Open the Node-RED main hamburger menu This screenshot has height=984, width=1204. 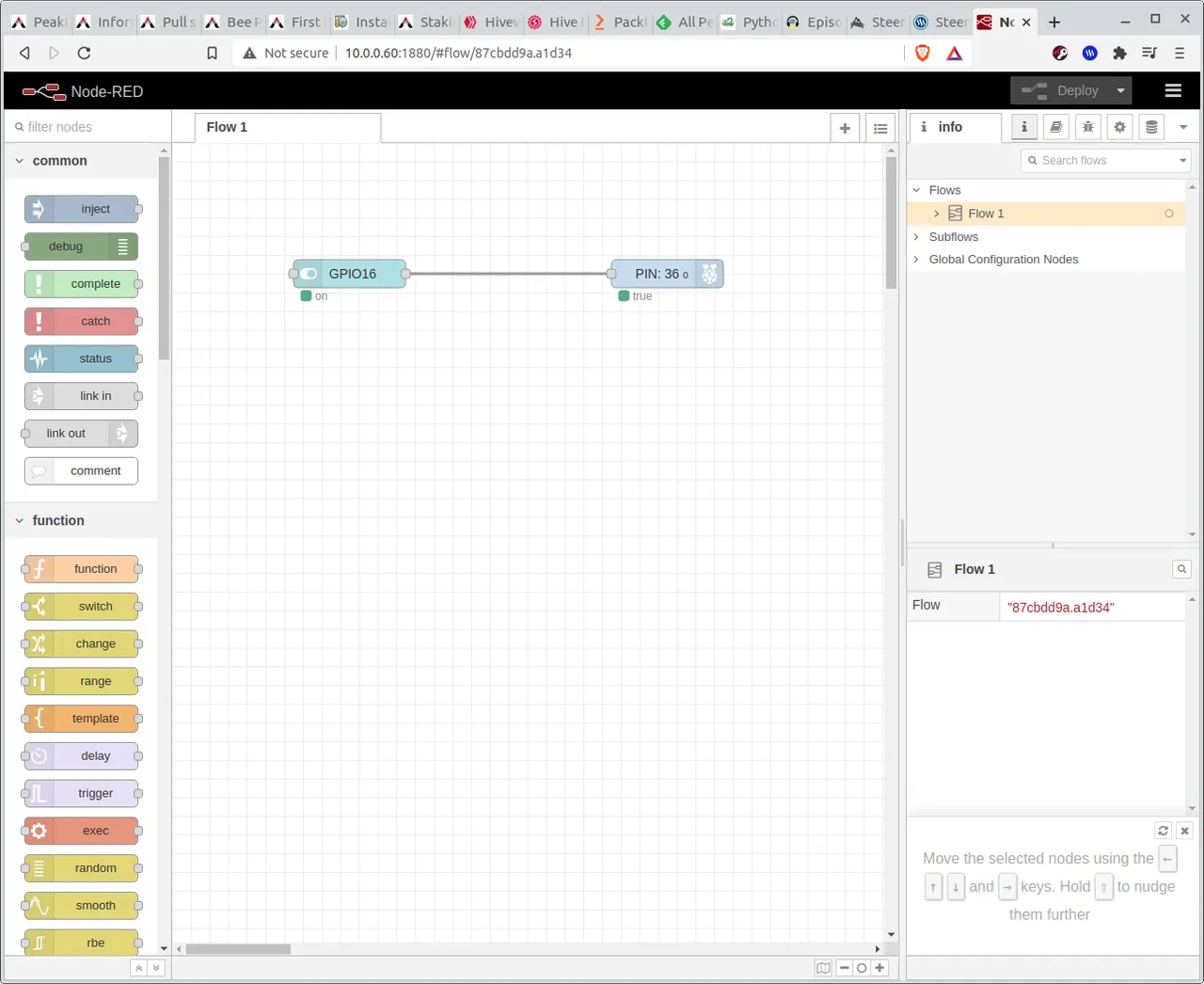[1173, 90]
